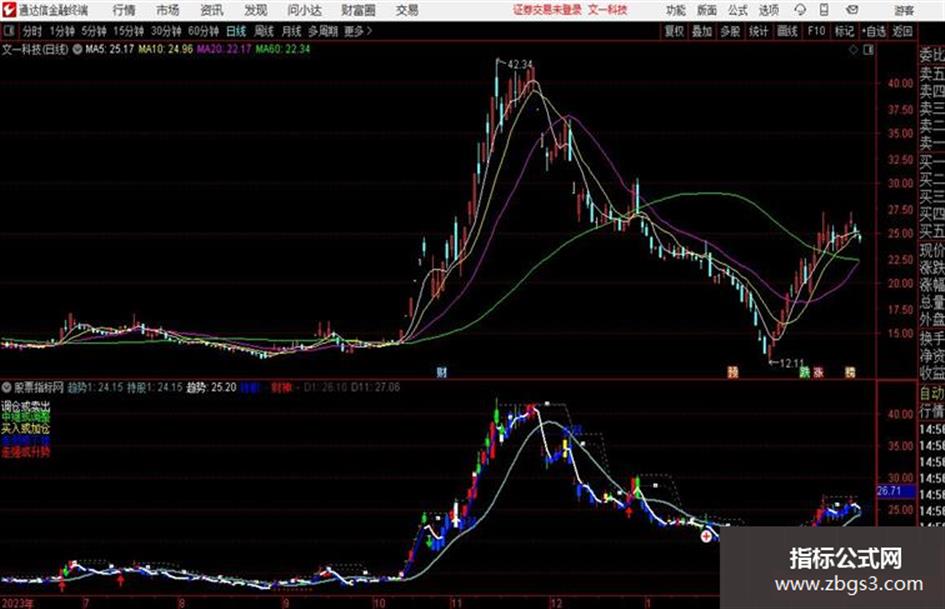Open the 市场 menu
This screenshot has width=945, height=609.
coord(168,10)
